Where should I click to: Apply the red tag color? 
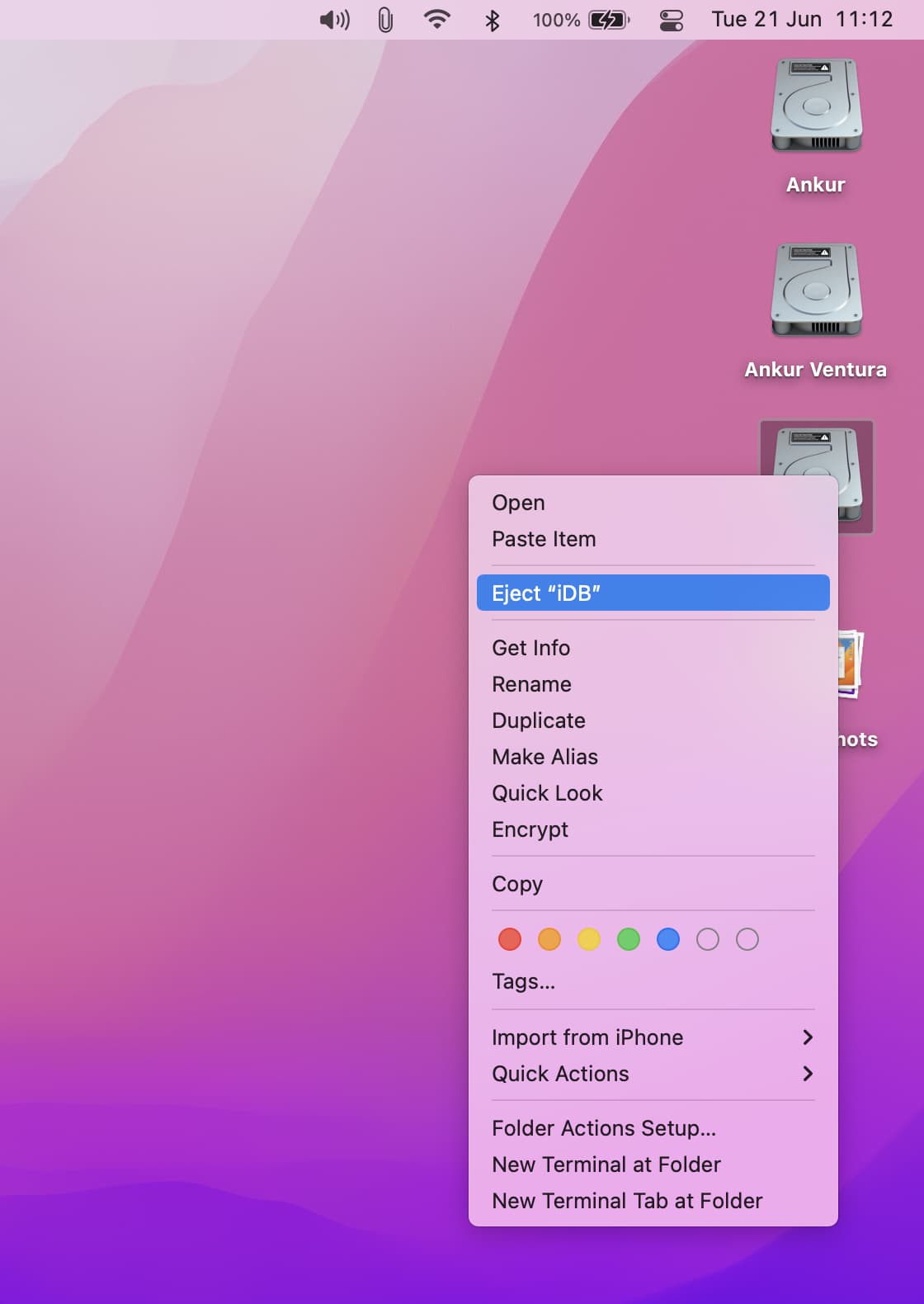(510, 939)
